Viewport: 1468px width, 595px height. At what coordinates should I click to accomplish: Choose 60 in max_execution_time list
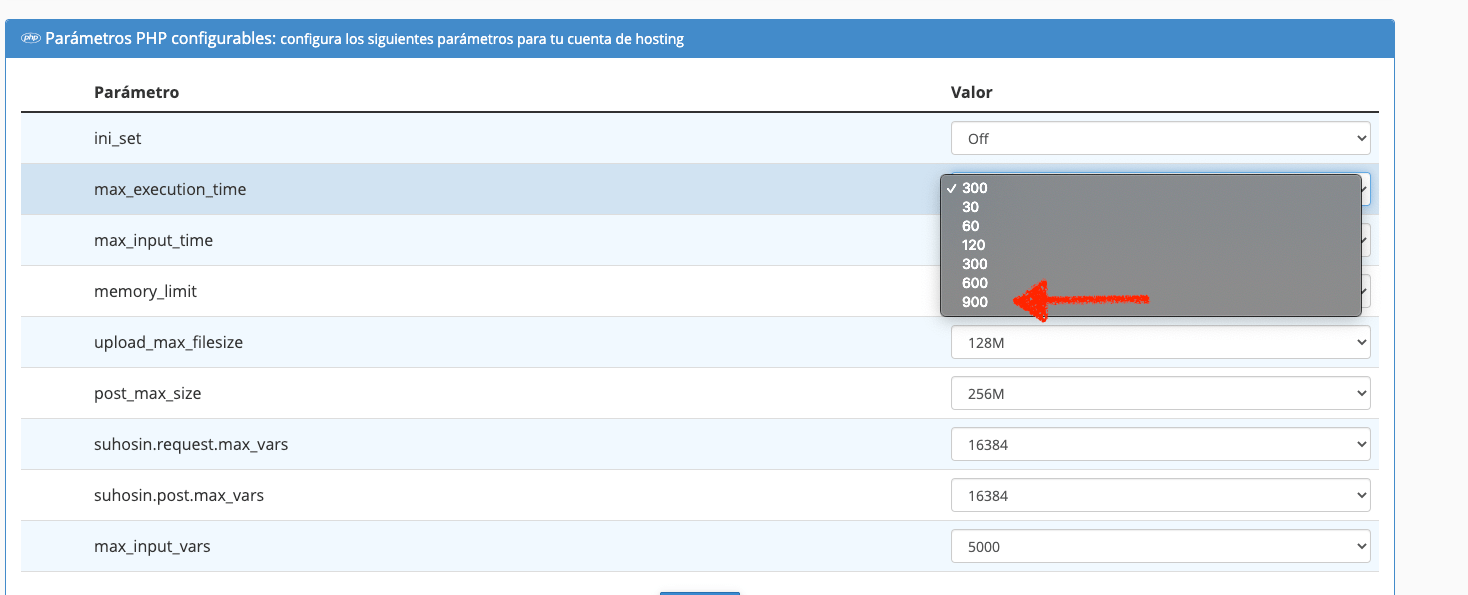click(1151, 226)
